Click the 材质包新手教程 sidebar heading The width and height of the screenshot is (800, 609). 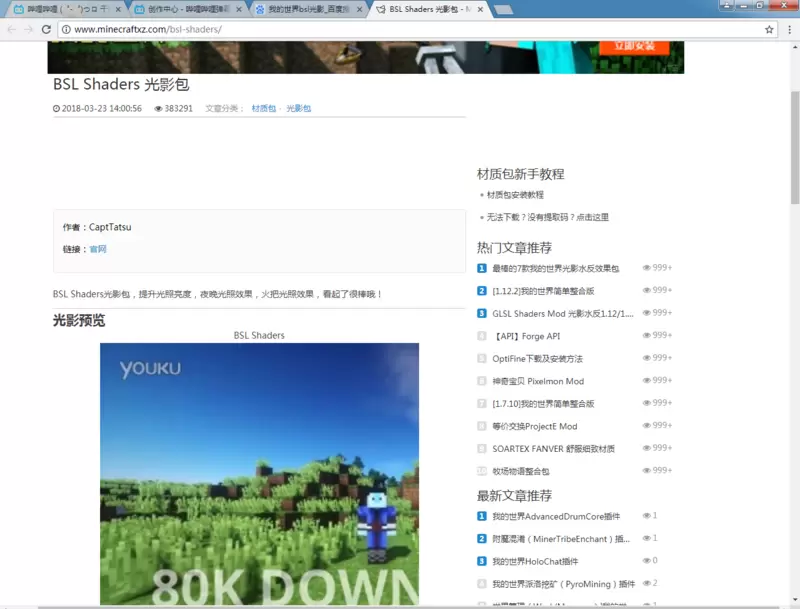tap(520, 174)
